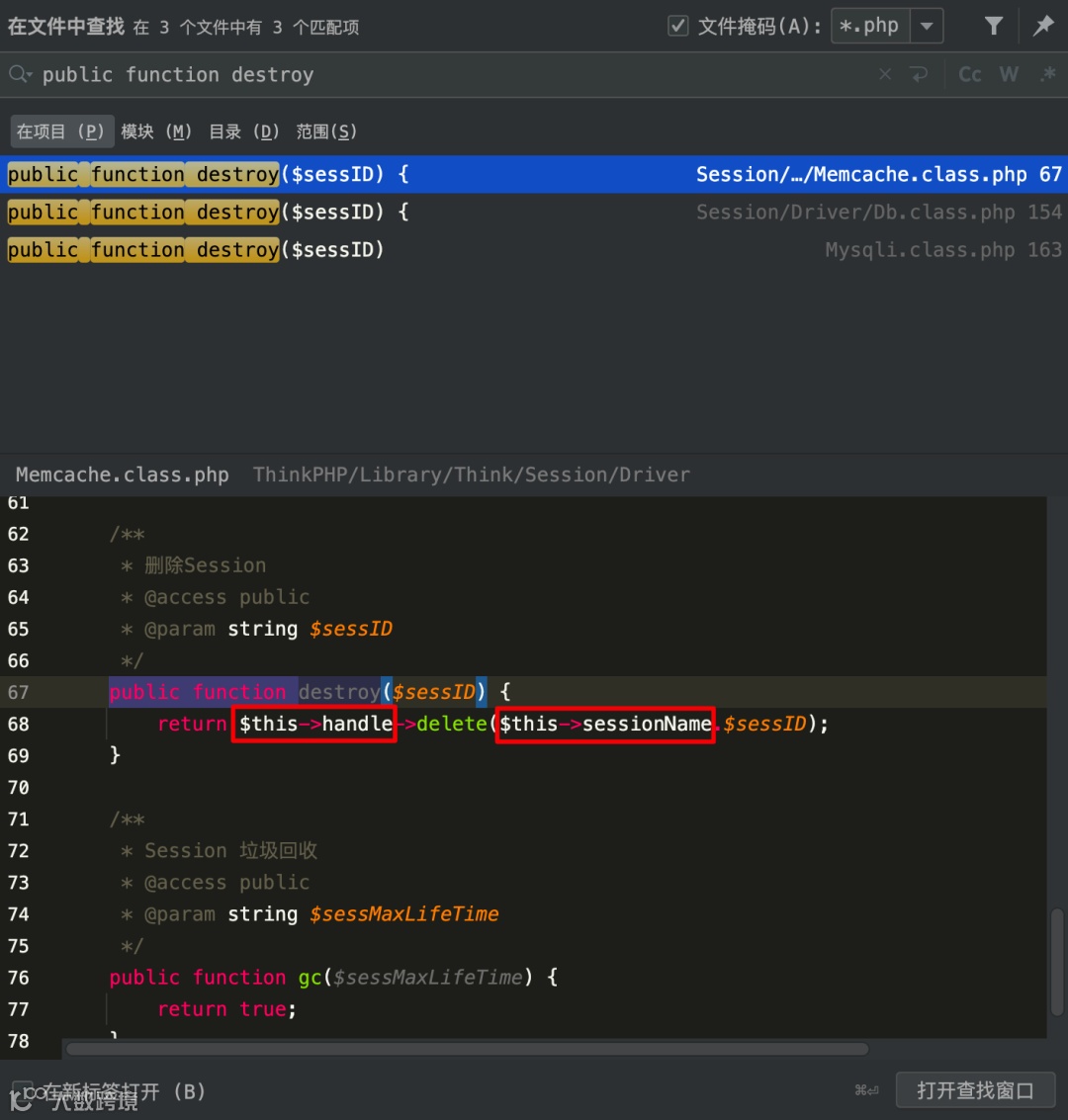
Task: Pin the find window with pin icon
Action: coord(1043,27)
